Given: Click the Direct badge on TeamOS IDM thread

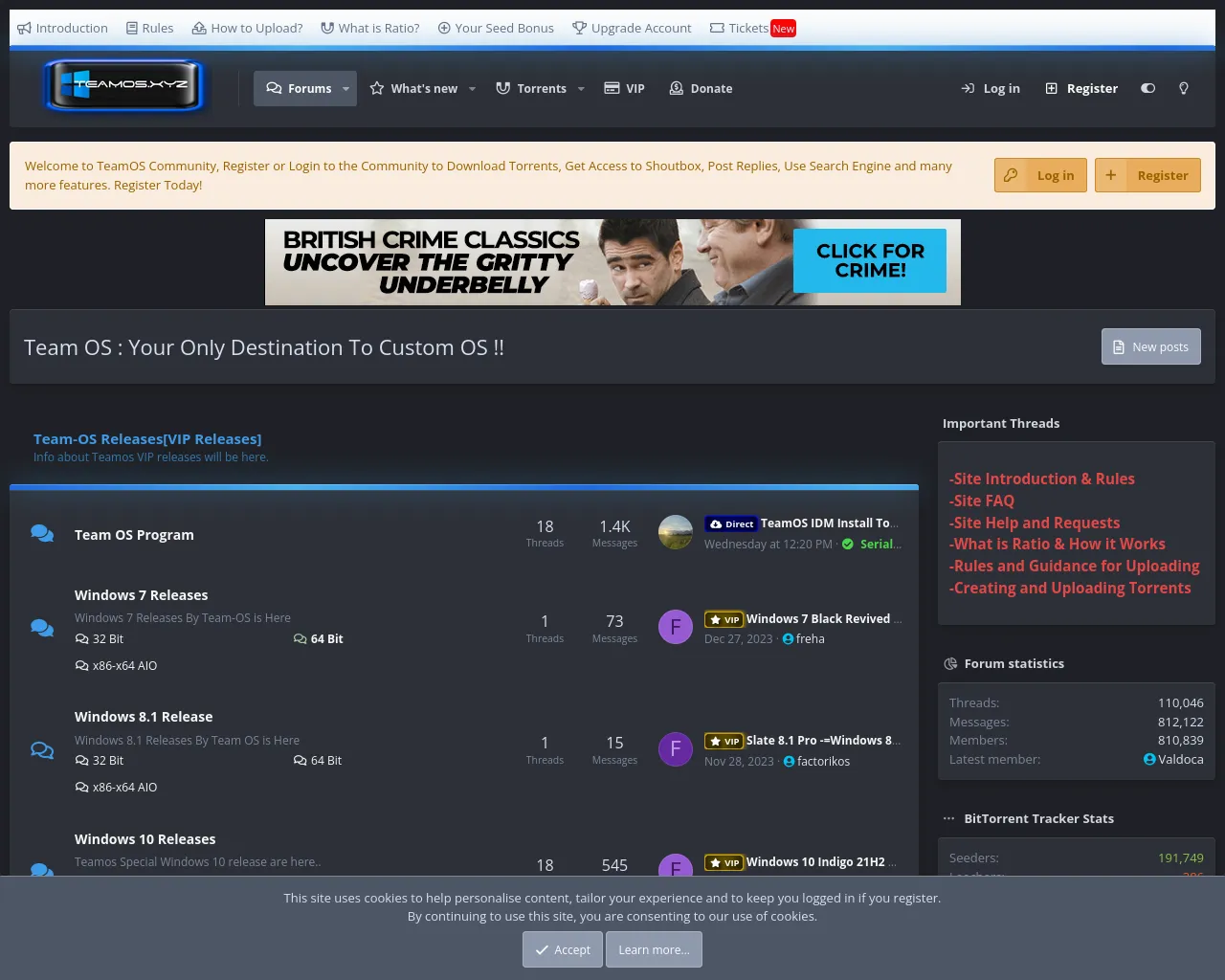Looking at the screenshot, I should click(x=731, y=523).
